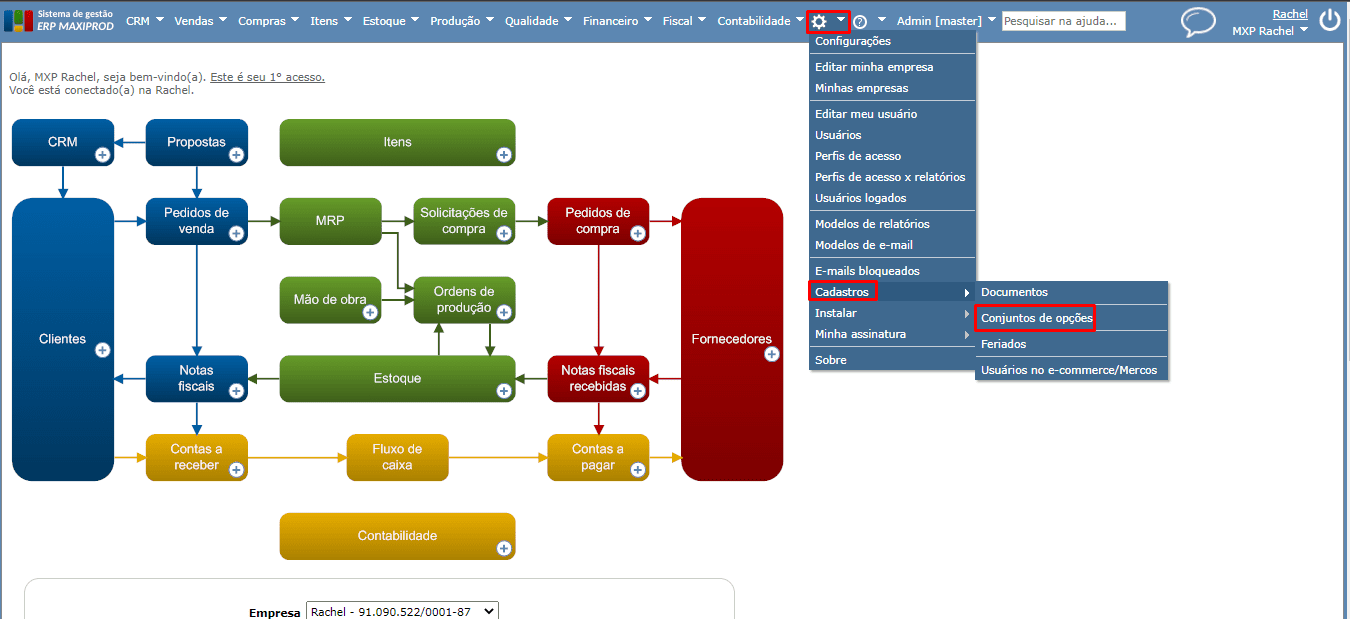Open the CRM dropdown menu
The image size is (1350, 619).
(x=145, y=21)
